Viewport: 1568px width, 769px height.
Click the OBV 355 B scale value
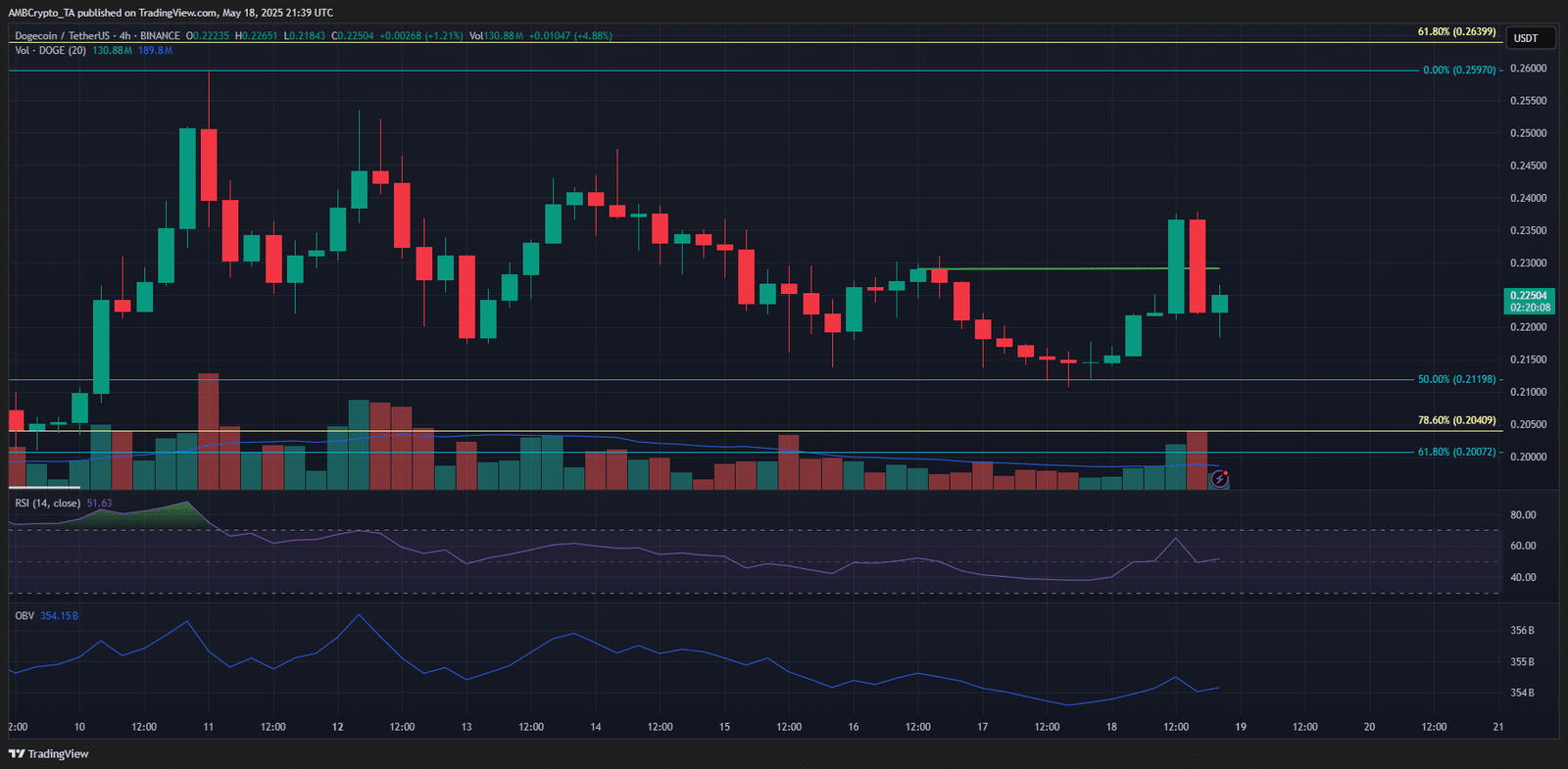pyautogui.click(x=1522, y=662)
